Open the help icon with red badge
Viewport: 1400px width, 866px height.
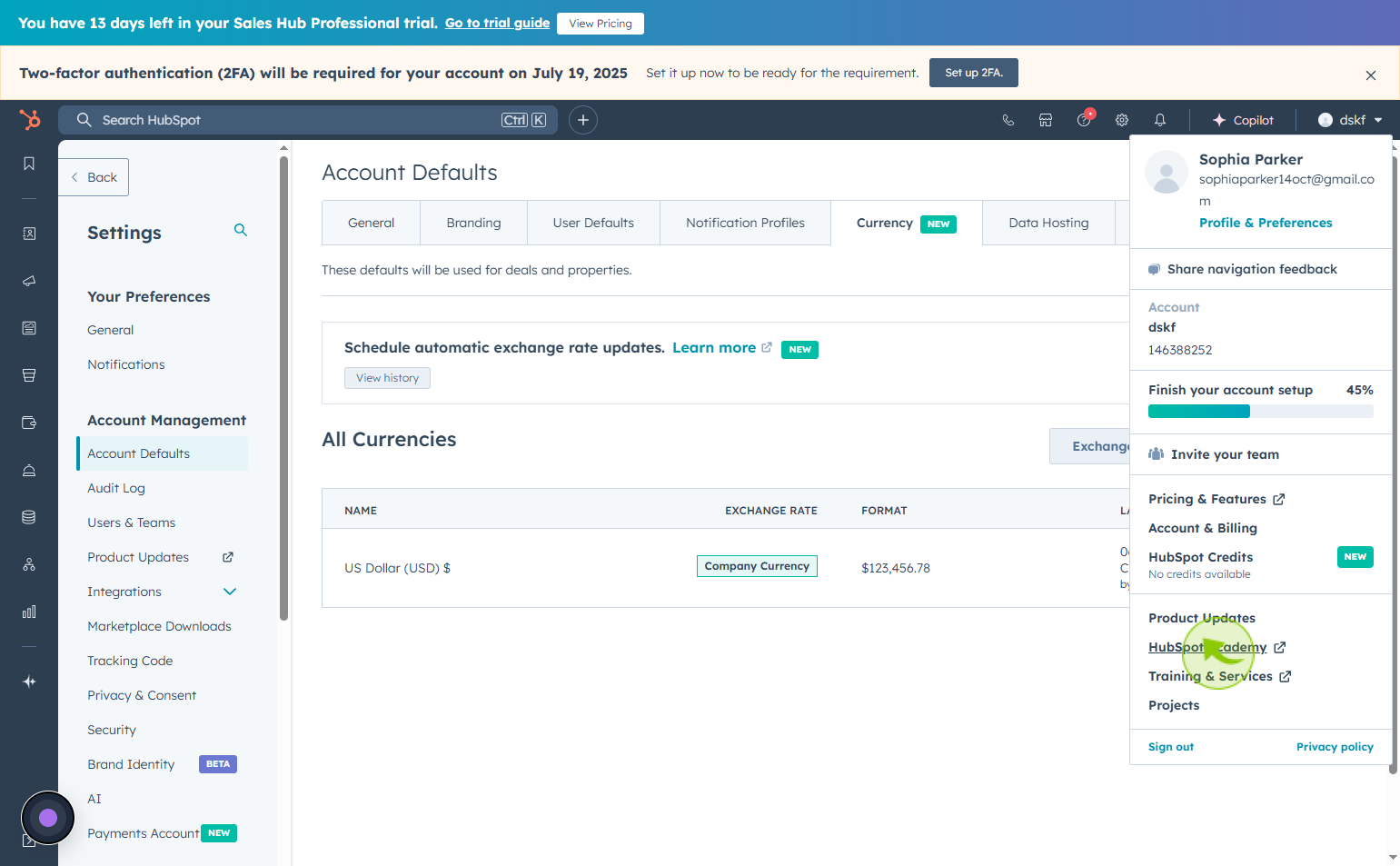point(1085,119)
